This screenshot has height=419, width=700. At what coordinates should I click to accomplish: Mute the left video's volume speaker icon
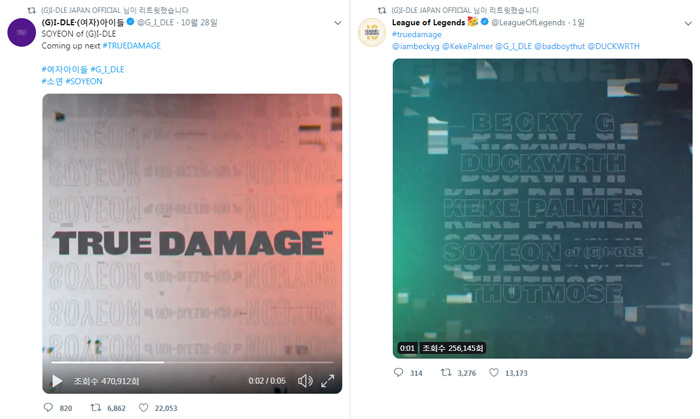click(x=305, y=381)
